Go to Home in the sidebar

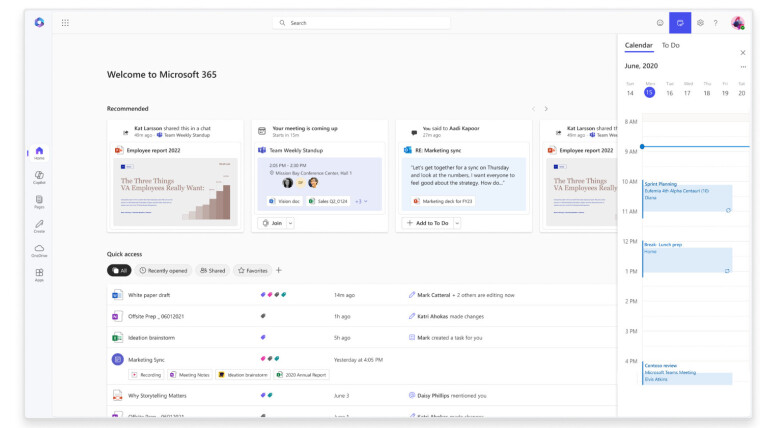tap(39, 153)
